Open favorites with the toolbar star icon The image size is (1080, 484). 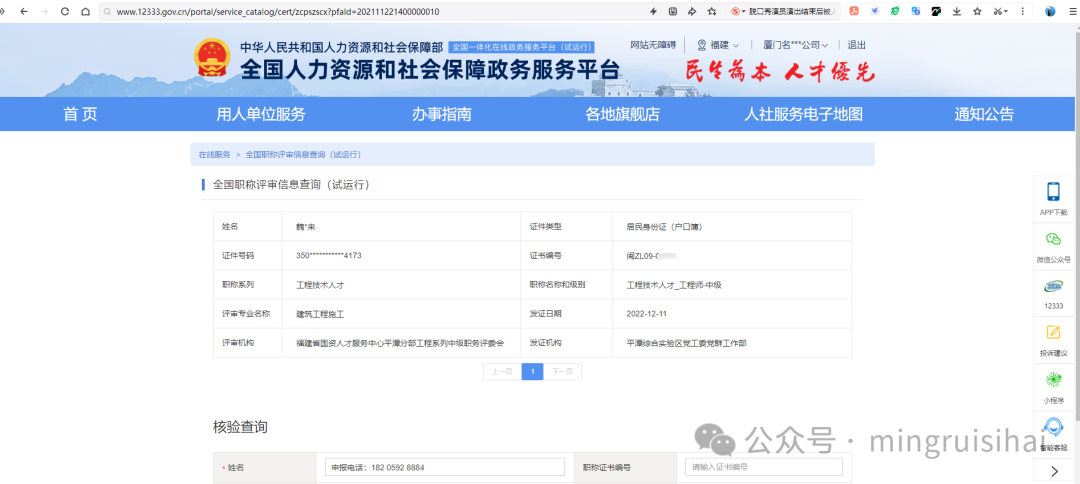click(977, 12)
